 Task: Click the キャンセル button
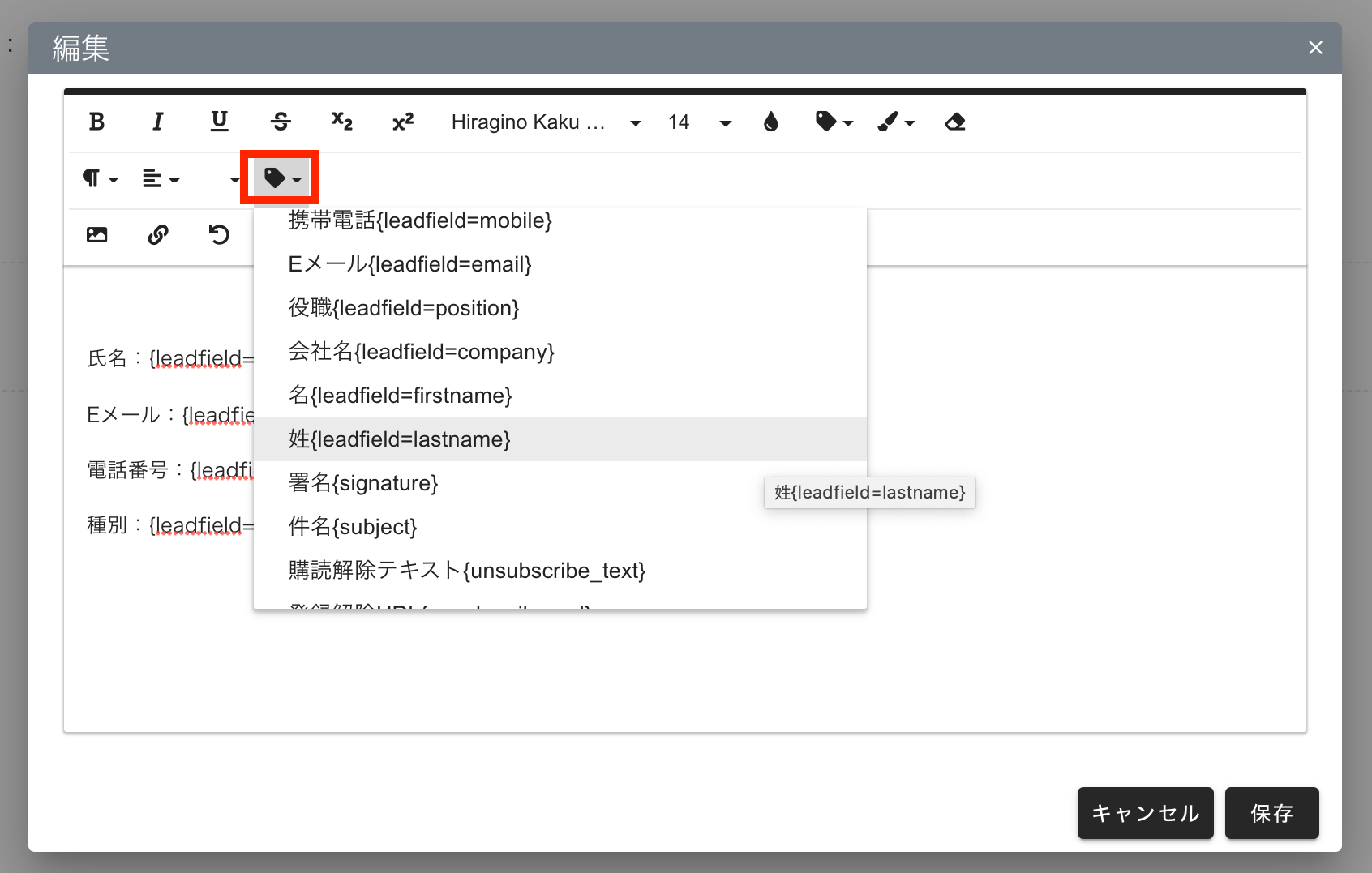[x=1144, y=813]
